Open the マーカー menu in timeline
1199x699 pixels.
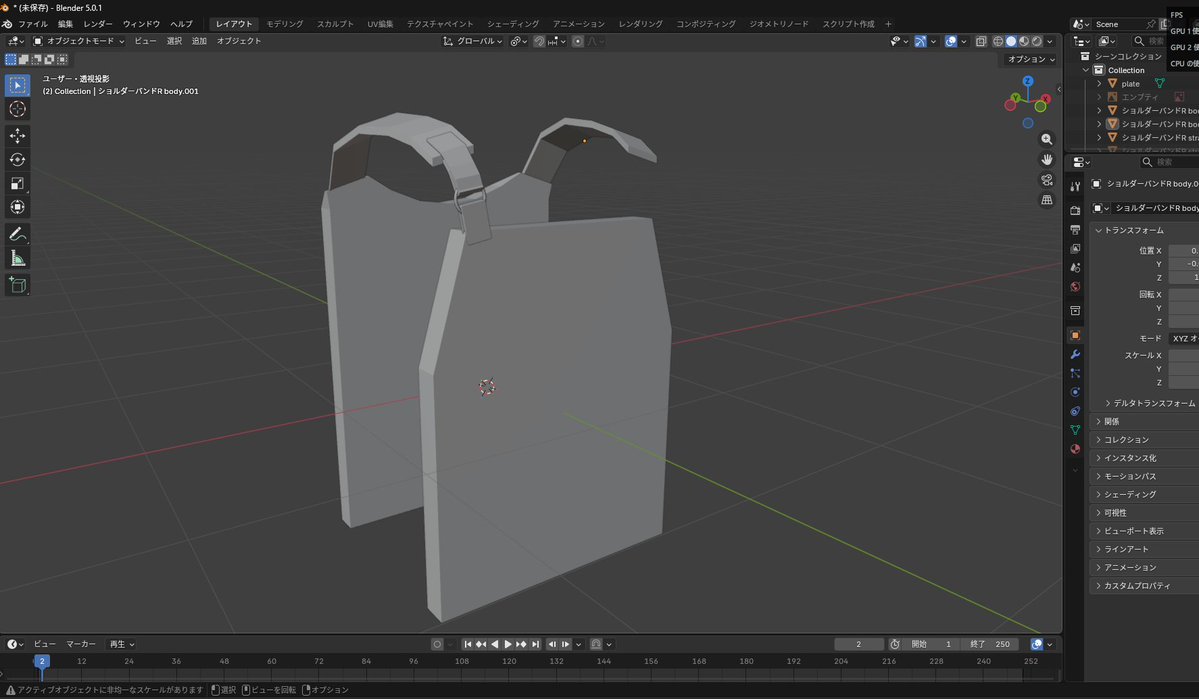tap(80, 644)
